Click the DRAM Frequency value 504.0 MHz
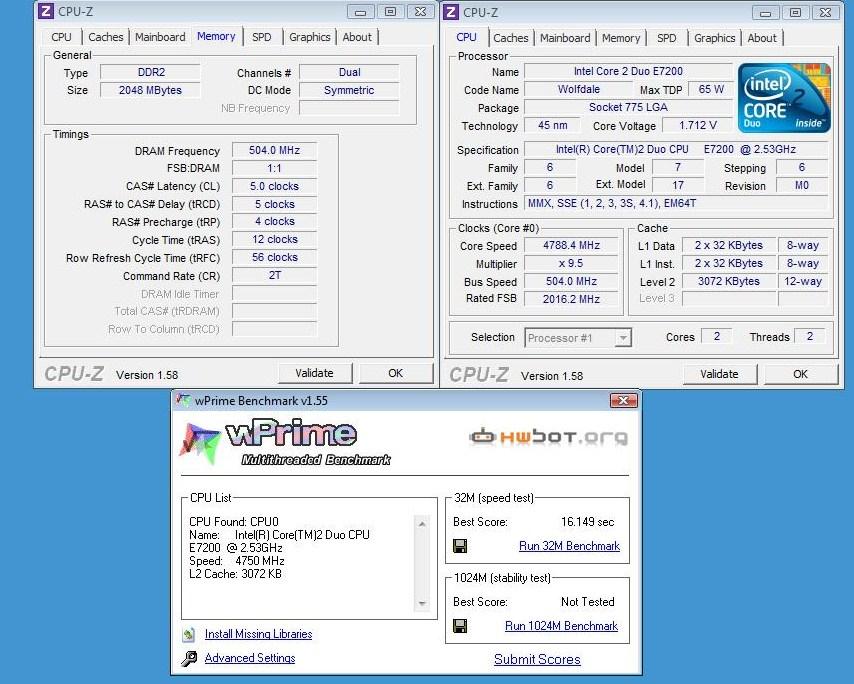The height and width of the screenshot is (684, 854). (274, 150)
